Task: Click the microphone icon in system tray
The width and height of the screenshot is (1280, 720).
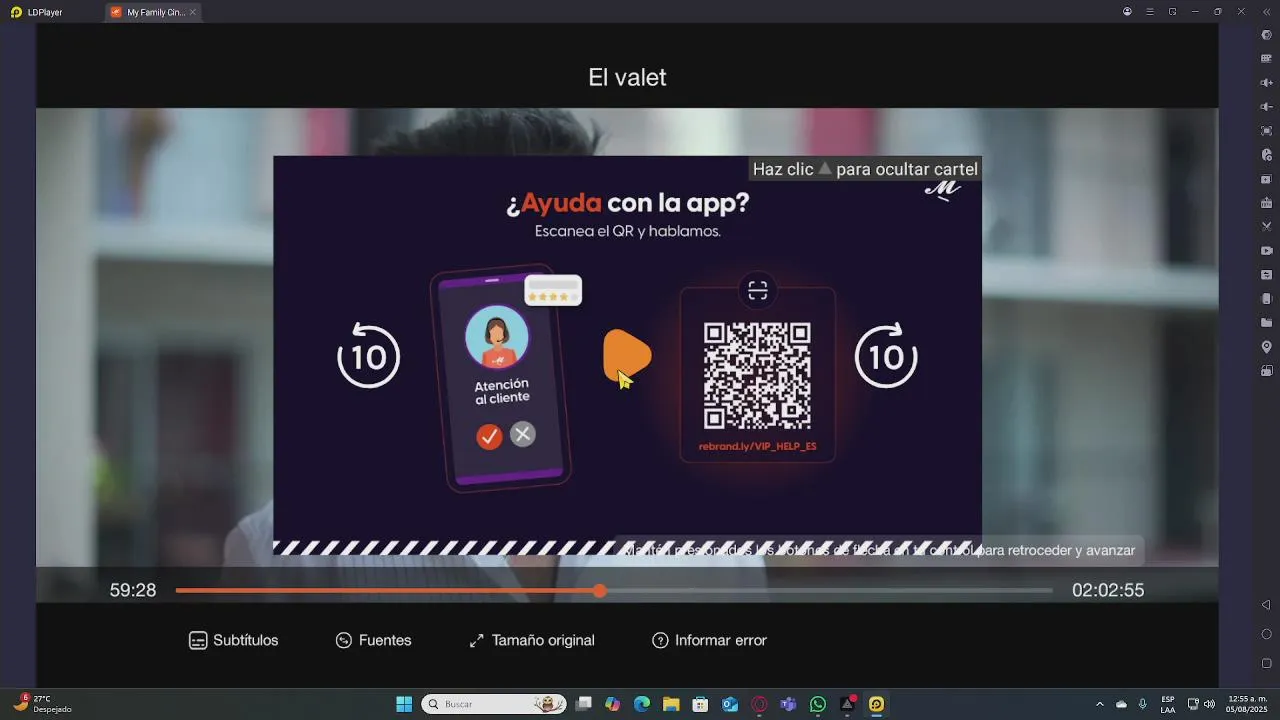Action: [1142, 704]
